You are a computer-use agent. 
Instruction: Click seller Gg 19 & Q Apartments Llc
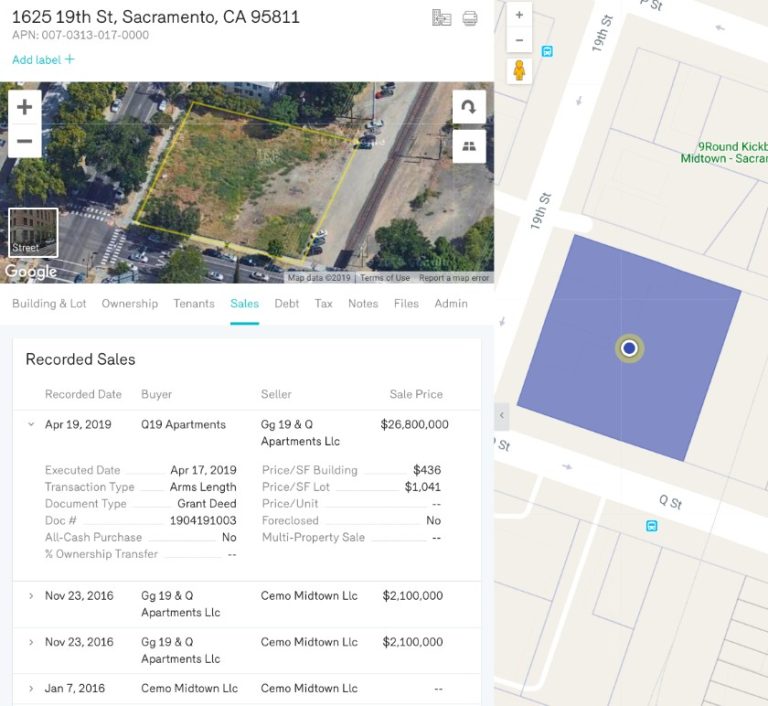click(300, 433)
